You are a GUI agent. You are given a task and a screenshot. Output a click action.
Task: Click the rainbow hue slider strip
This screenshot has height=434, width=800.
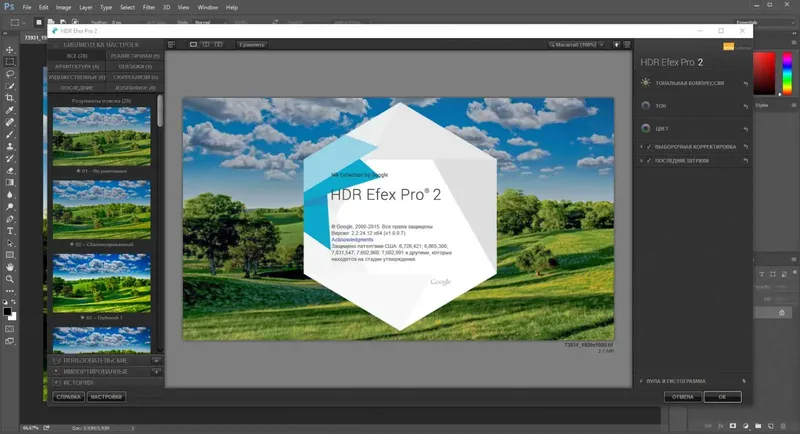[788, 73]
